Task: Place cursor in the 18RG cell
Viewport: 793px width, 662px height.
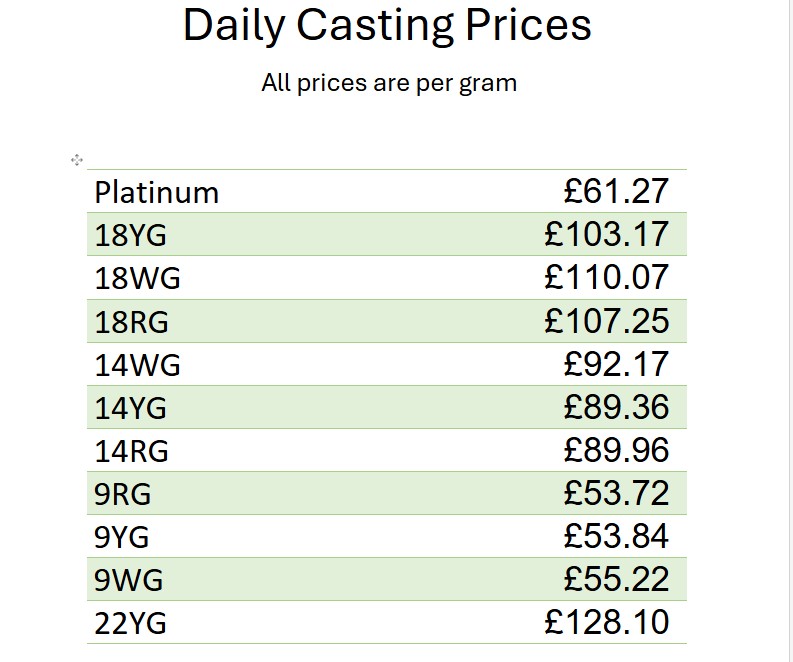Action: (x=132, y=322)
